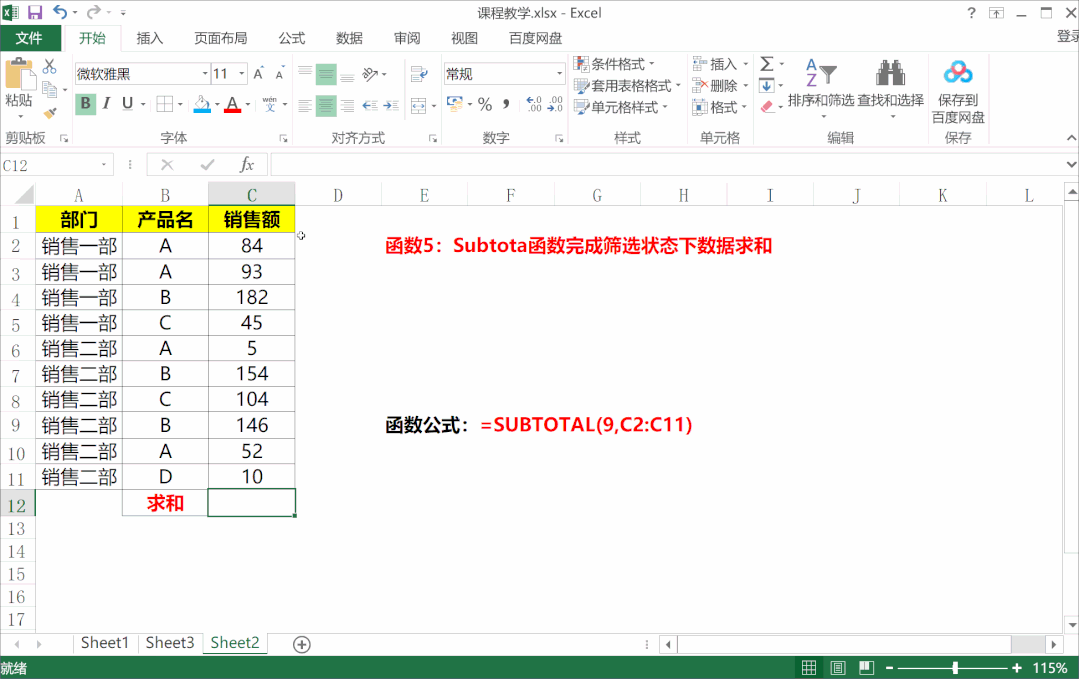This screenshot has height=679, width=1079.
Task: Click the zoom in plus button
Action: 1017,668
